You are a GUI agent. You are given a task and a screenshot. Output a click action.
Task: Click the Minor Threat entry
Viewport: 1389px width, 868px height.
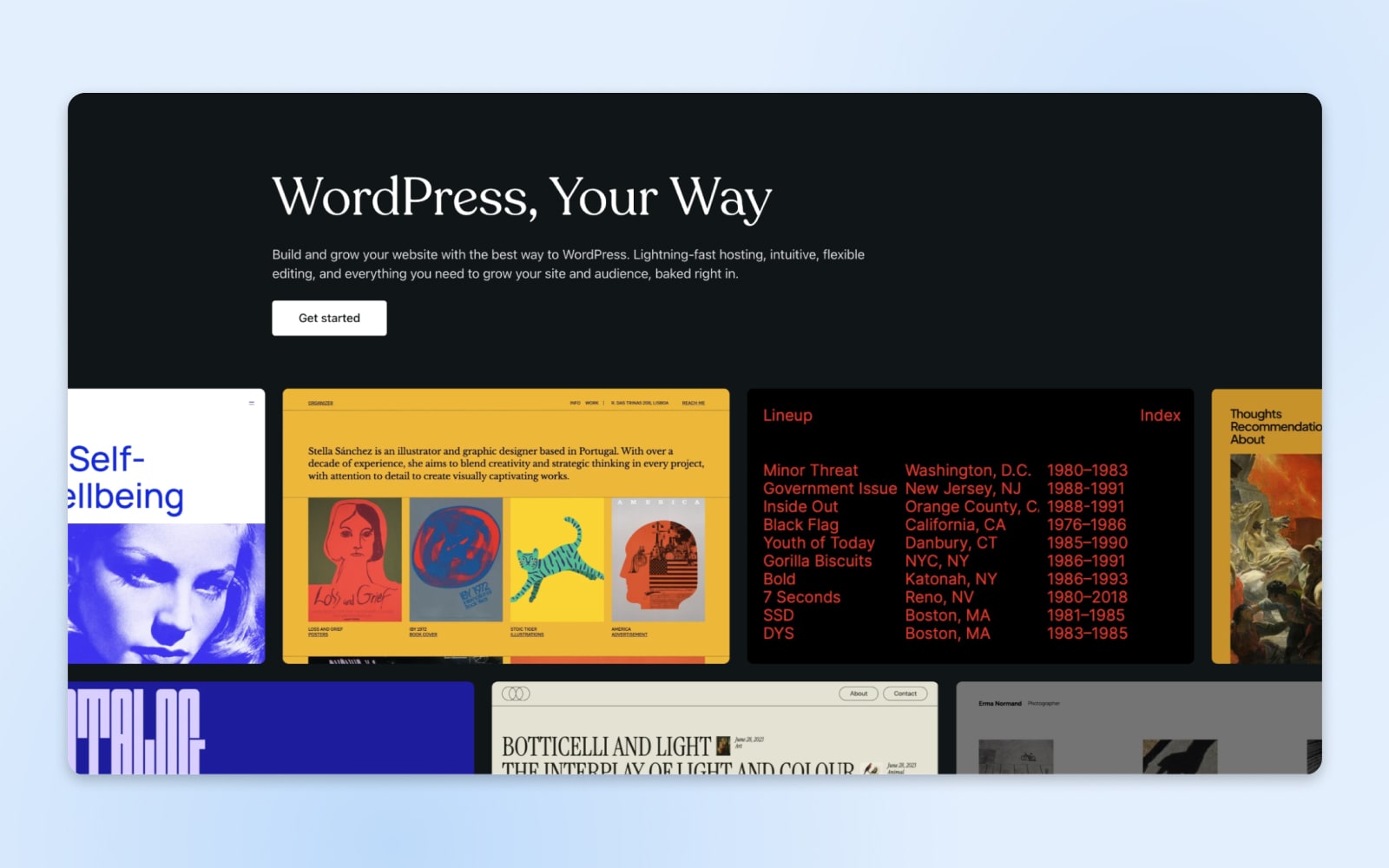point(810,470)
